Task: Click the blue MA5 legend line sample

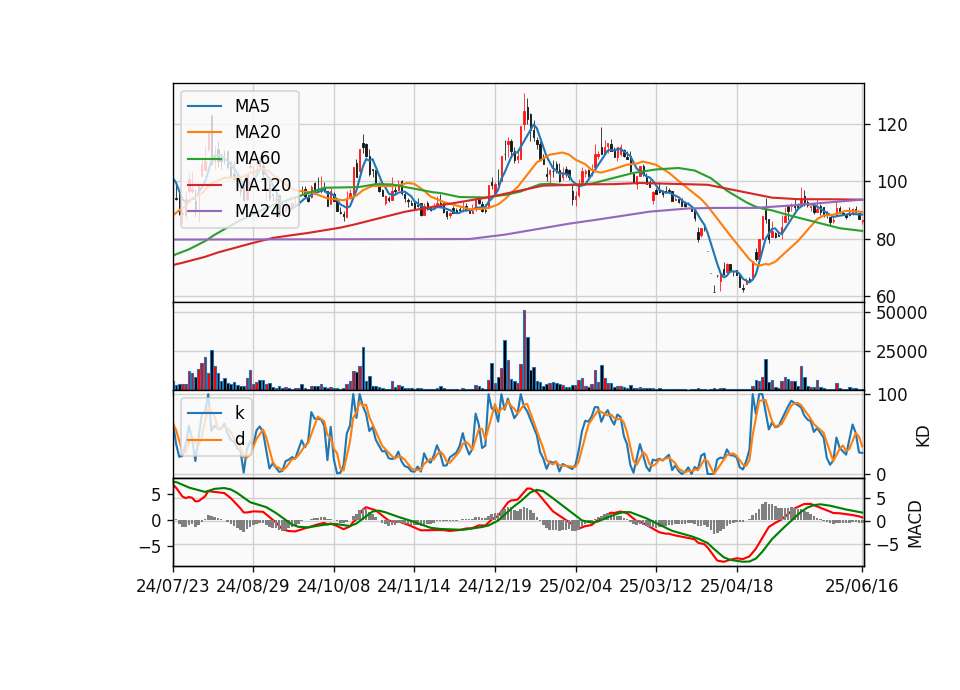Action: point(204,106)
